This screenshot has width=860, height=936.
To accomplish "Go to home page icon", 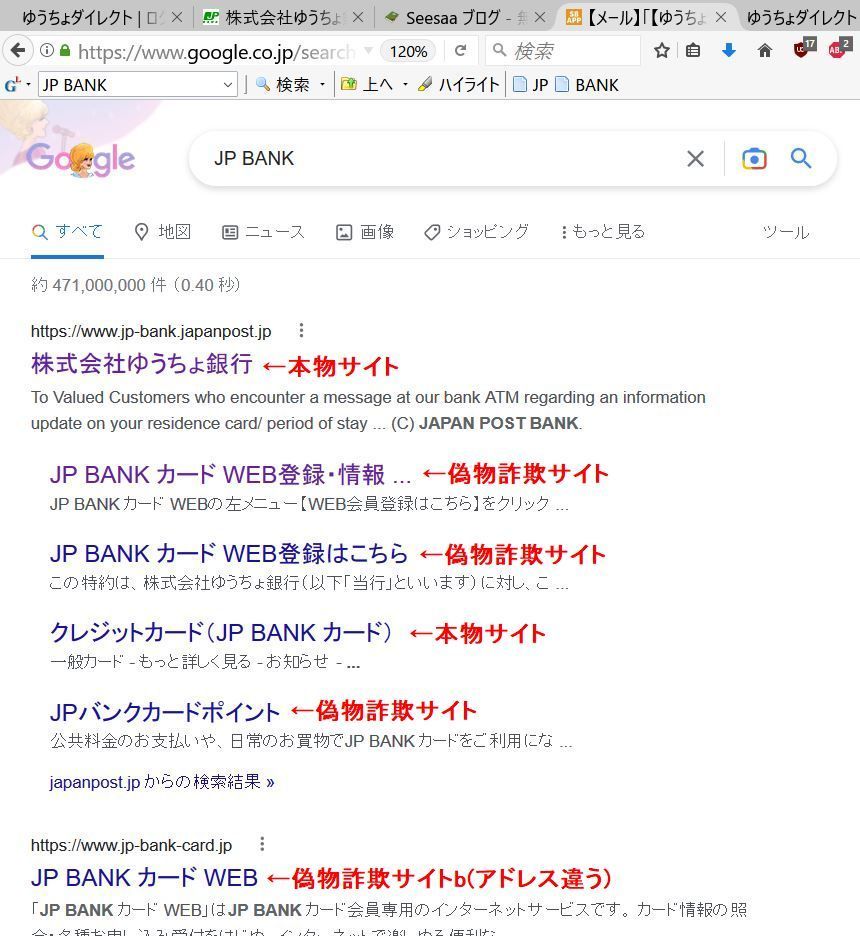I will (765, 51).
